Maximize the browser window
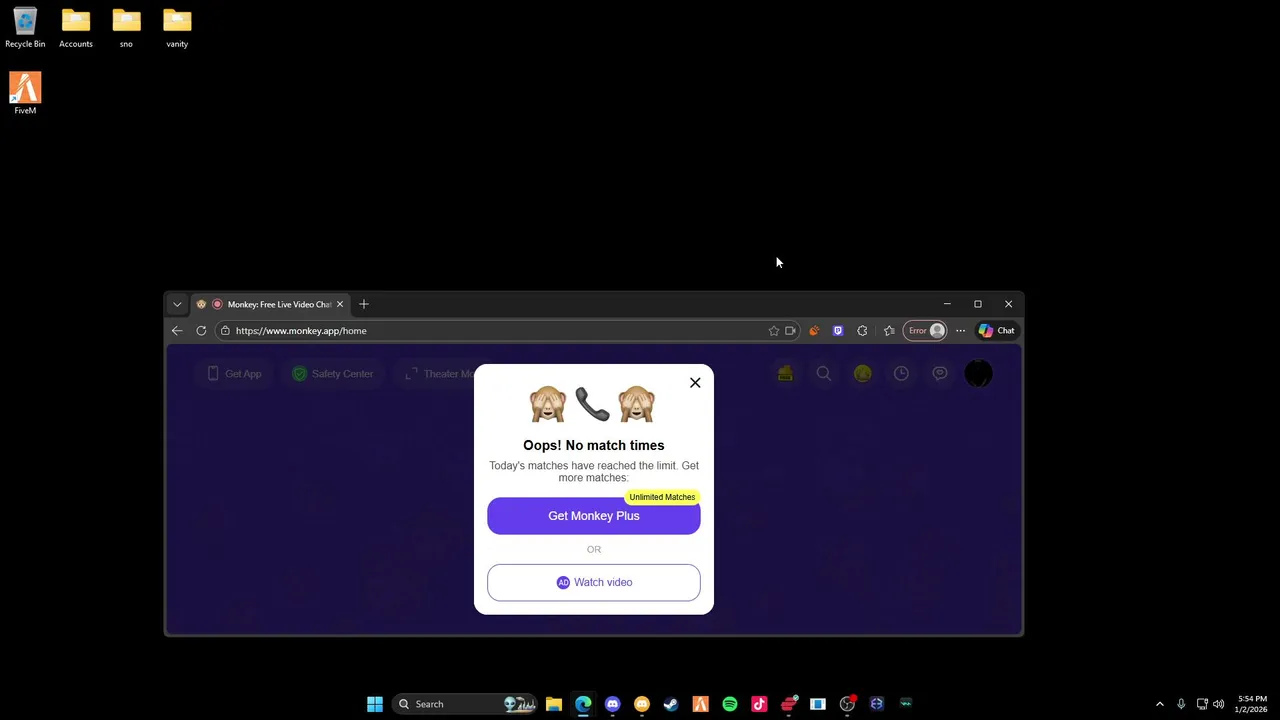Image resolution: width=1280 pixels, height=720 pixels. pyautogui.click(x=978, y=304)
